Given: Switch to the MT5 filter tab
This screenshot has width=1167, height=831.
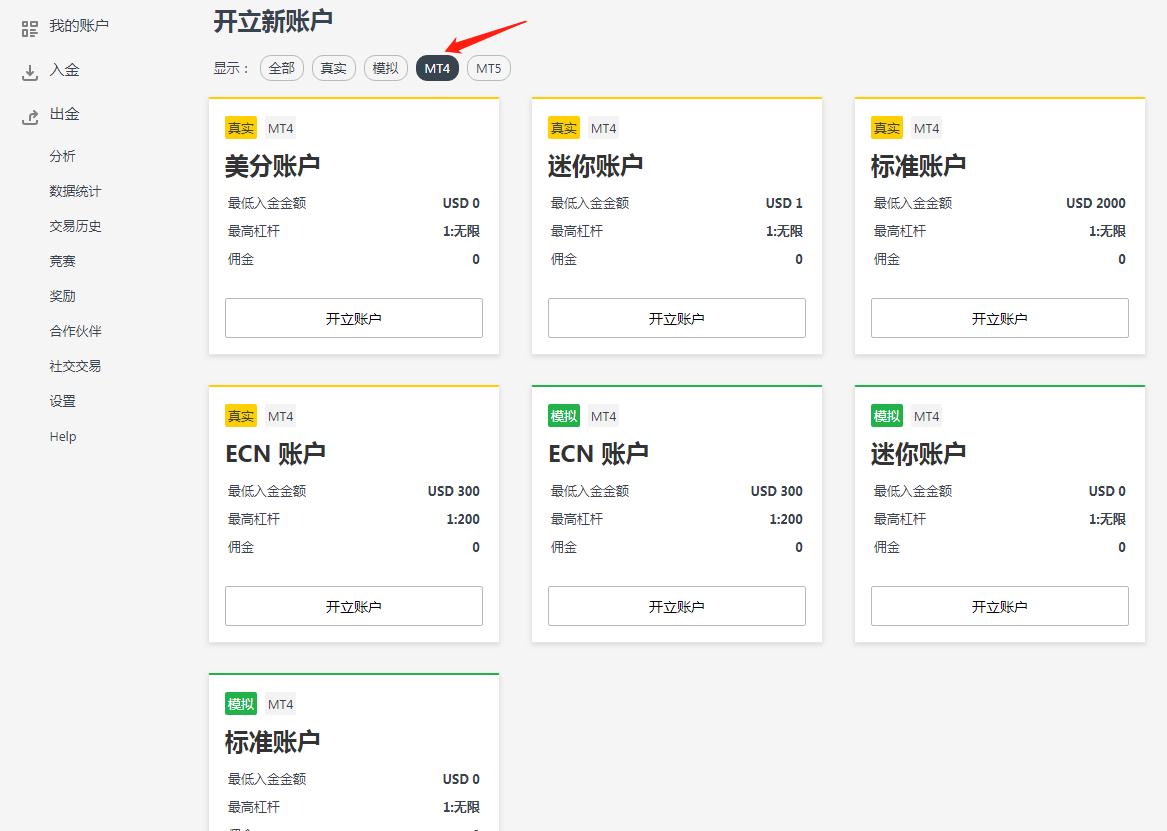Looking at the screenshot, I should (x=488, y=68).
